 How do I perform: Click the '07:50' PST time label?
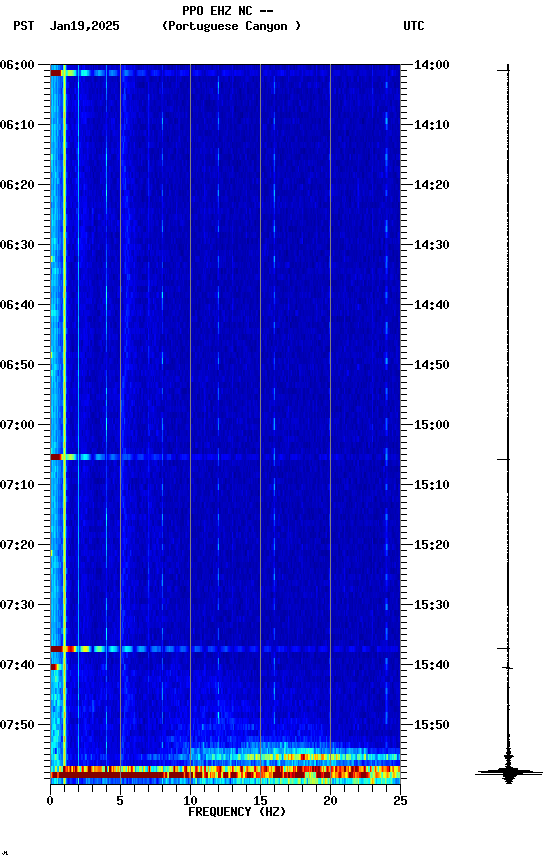(x=17, y=726)
